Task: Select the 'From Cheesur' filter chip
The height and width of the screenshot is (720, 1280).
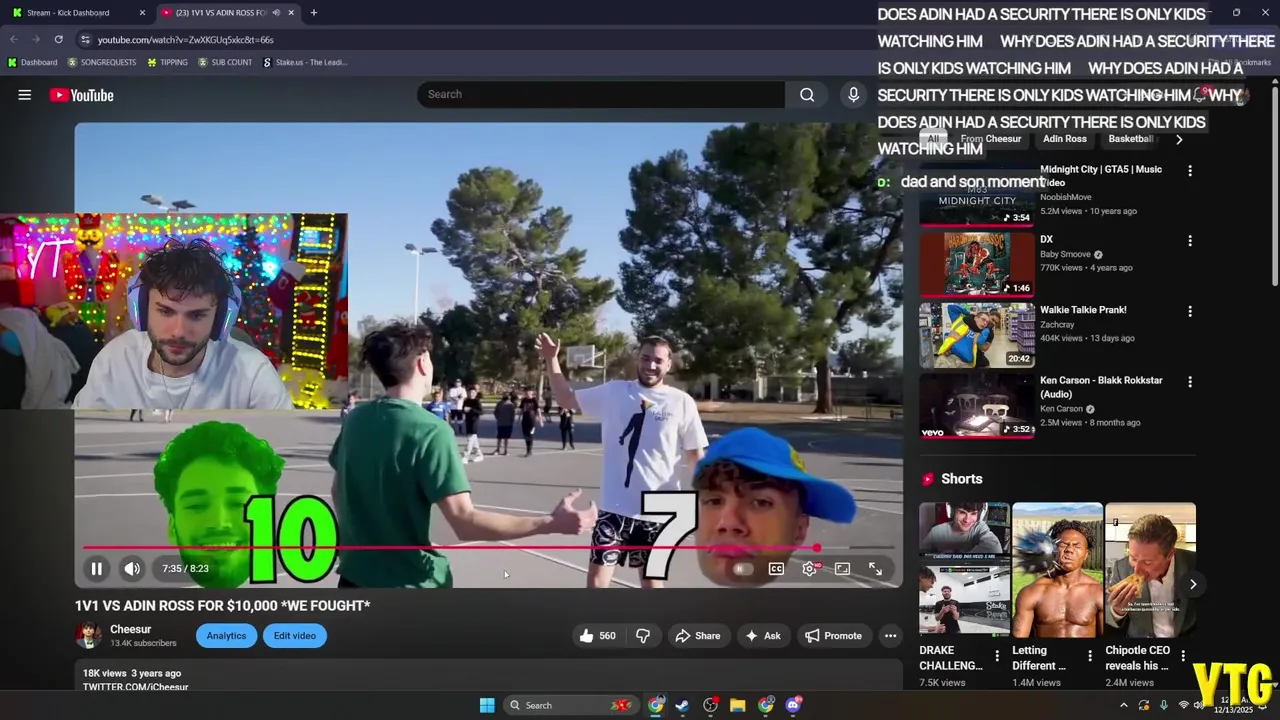Action: 990,139
